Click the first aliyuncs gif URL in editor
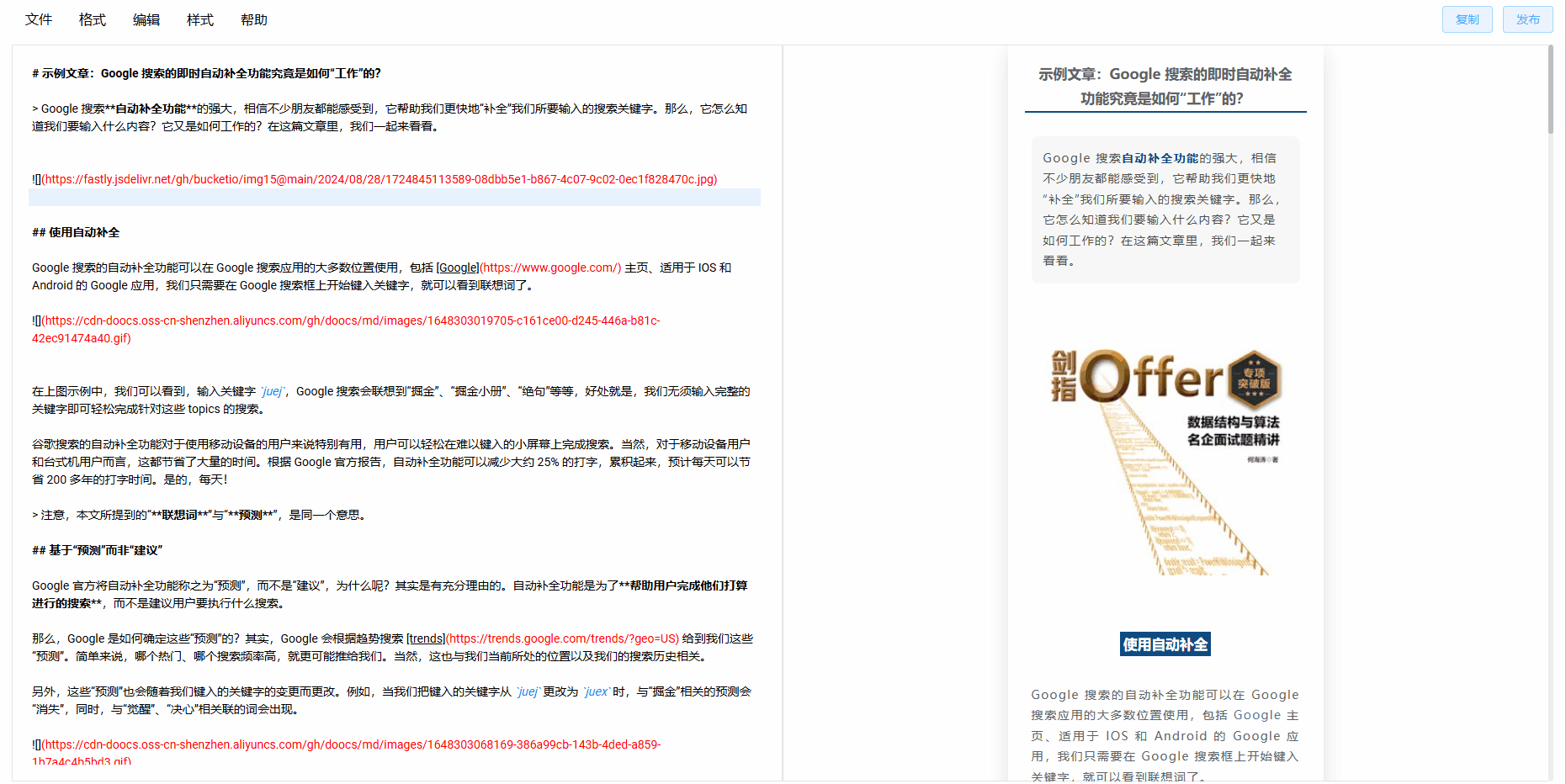Image resolution: width=1566 pixels, height=784 pixels. pos(346,329)
